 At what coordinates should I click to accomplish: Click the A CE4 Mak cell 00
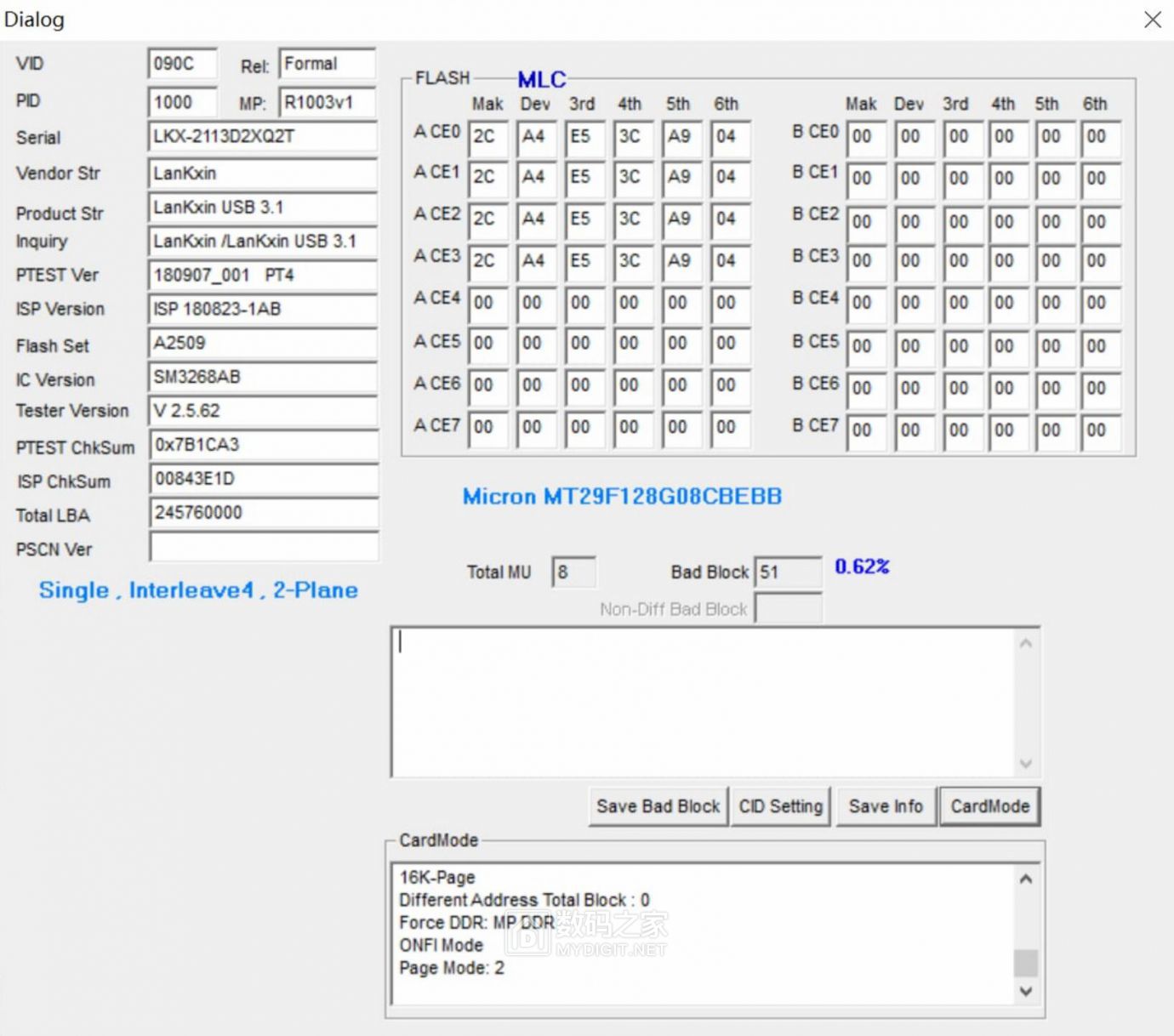pos(488,303)
